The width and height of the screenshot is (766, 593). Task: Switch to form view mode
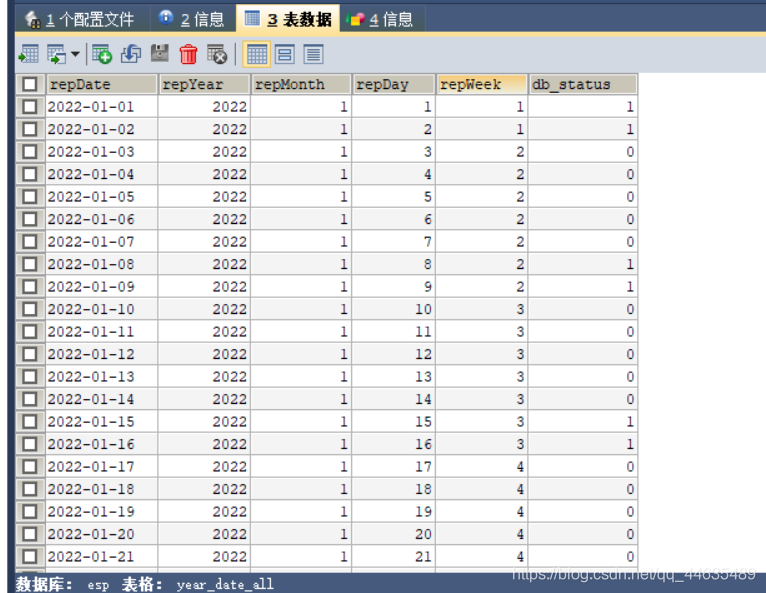pos(285,54)
